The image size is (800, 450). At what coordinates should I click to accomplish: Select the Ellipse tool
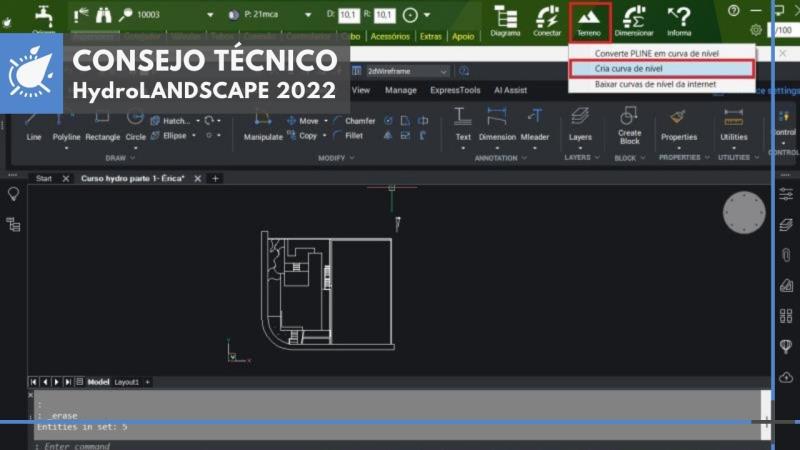pos(169,136)
